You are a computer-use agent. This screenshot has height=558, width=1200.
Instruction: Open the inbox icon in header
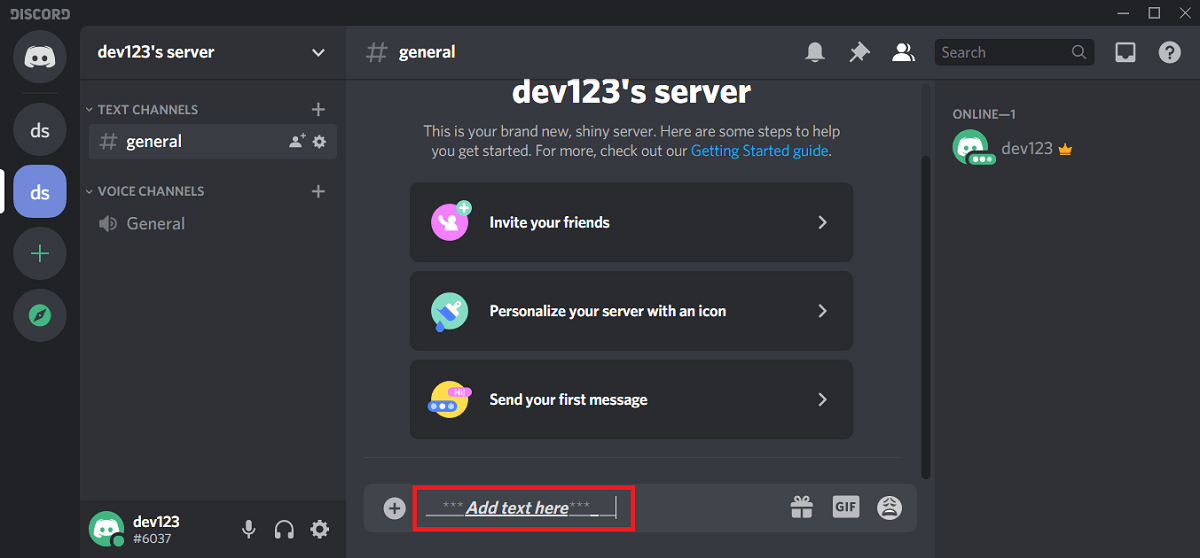(1125, 53)
